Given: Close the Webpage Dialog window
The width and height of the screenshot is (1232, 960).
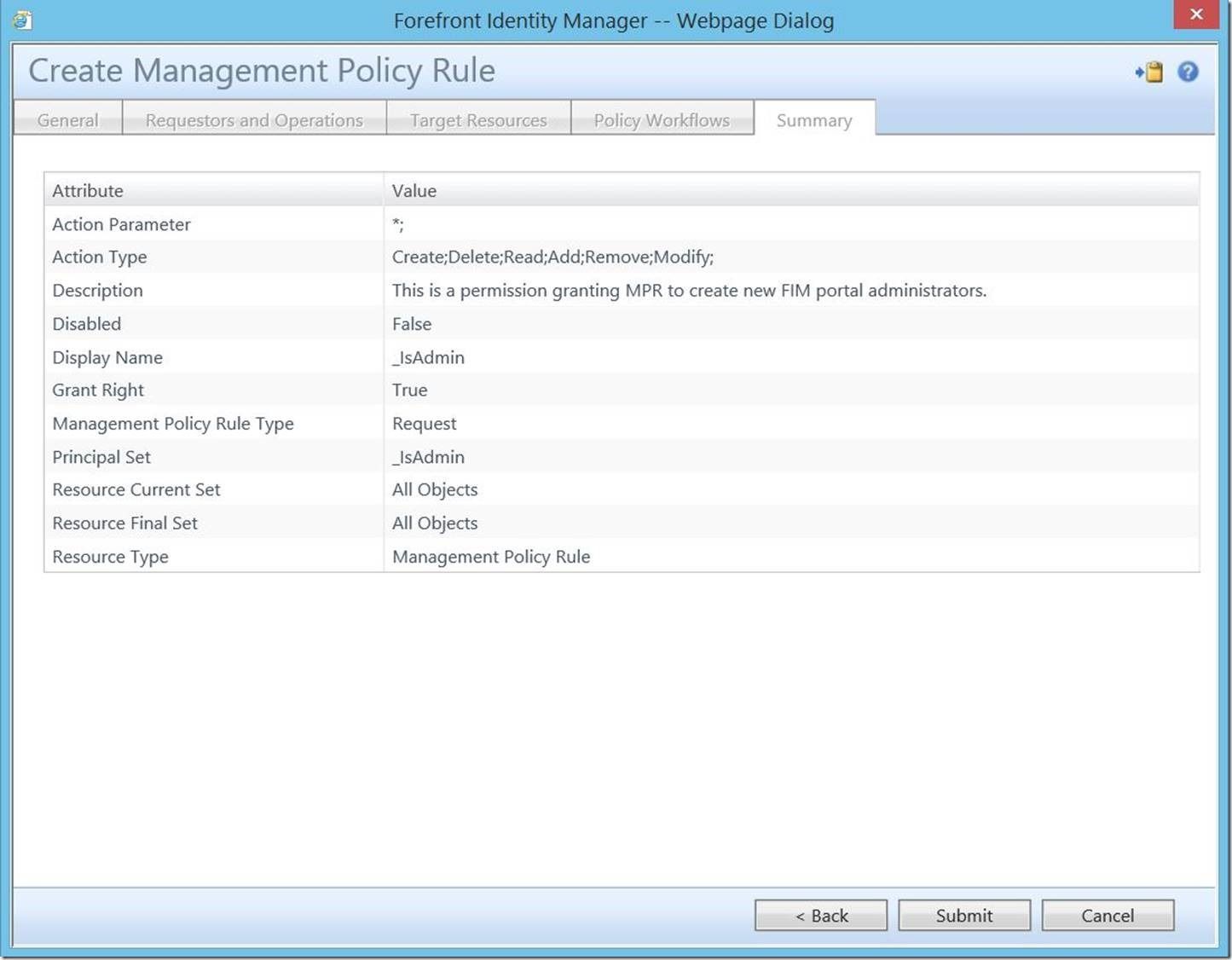Looking at the screenshot, I should (x=1196, y=14).
